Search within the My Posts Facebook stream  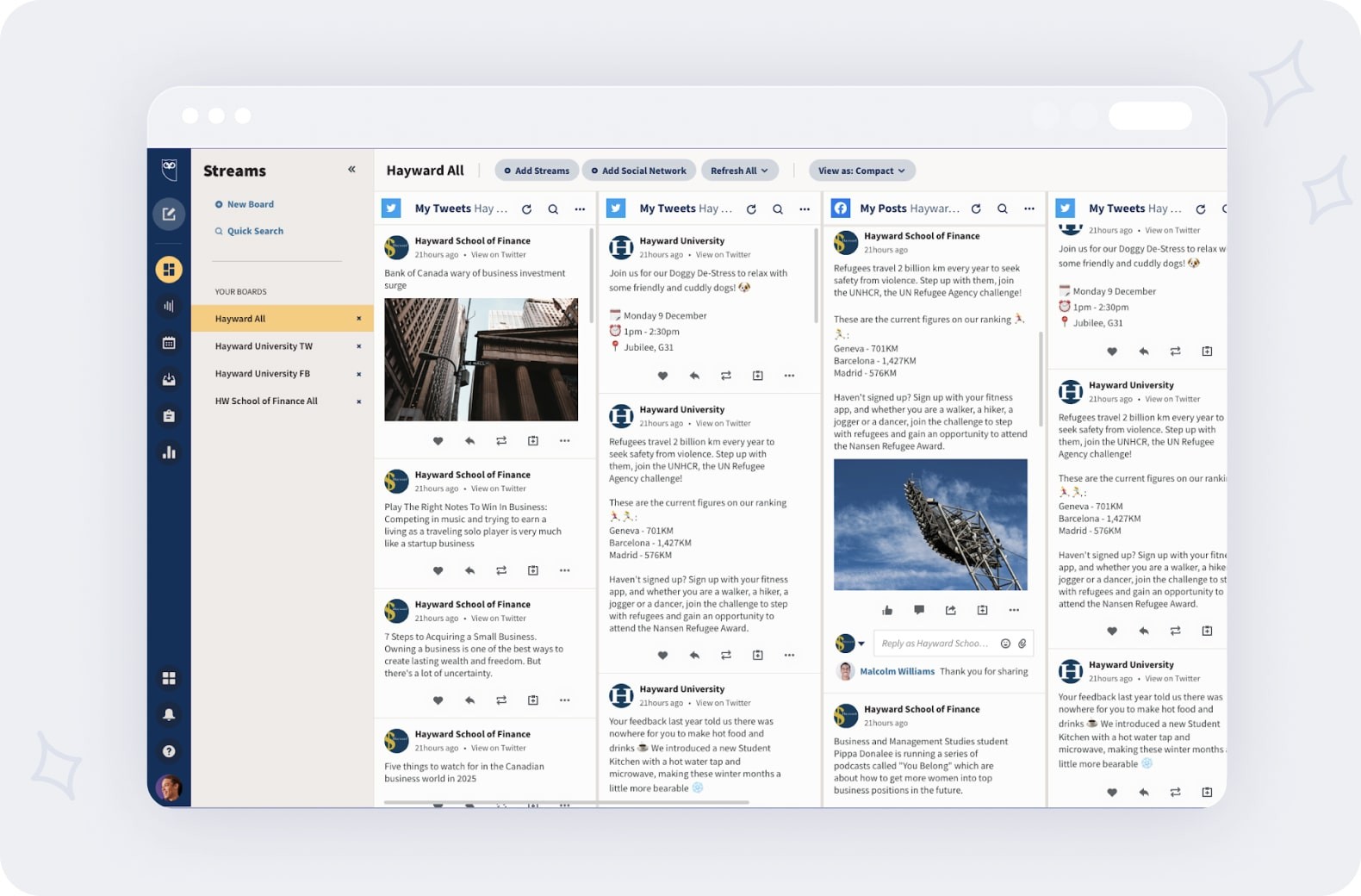[1003, 208]
